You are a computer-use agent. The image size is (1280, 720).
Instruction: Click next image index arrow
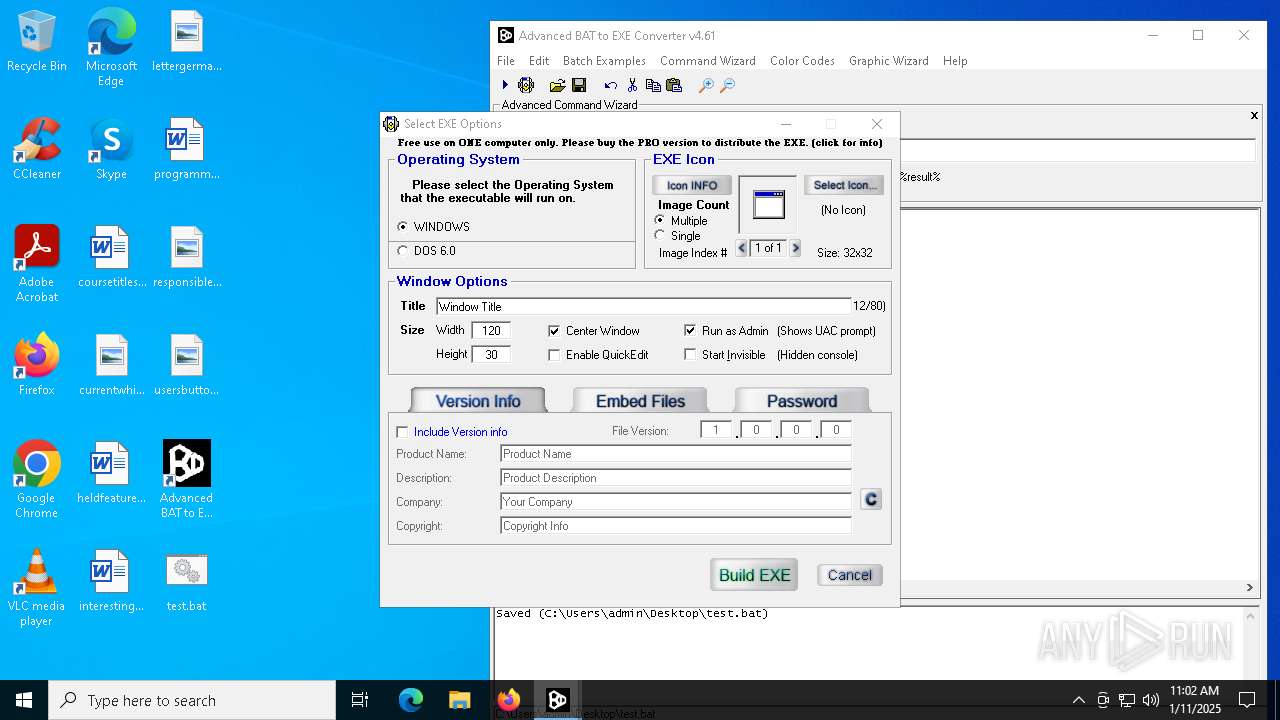[x=796, y=248]
